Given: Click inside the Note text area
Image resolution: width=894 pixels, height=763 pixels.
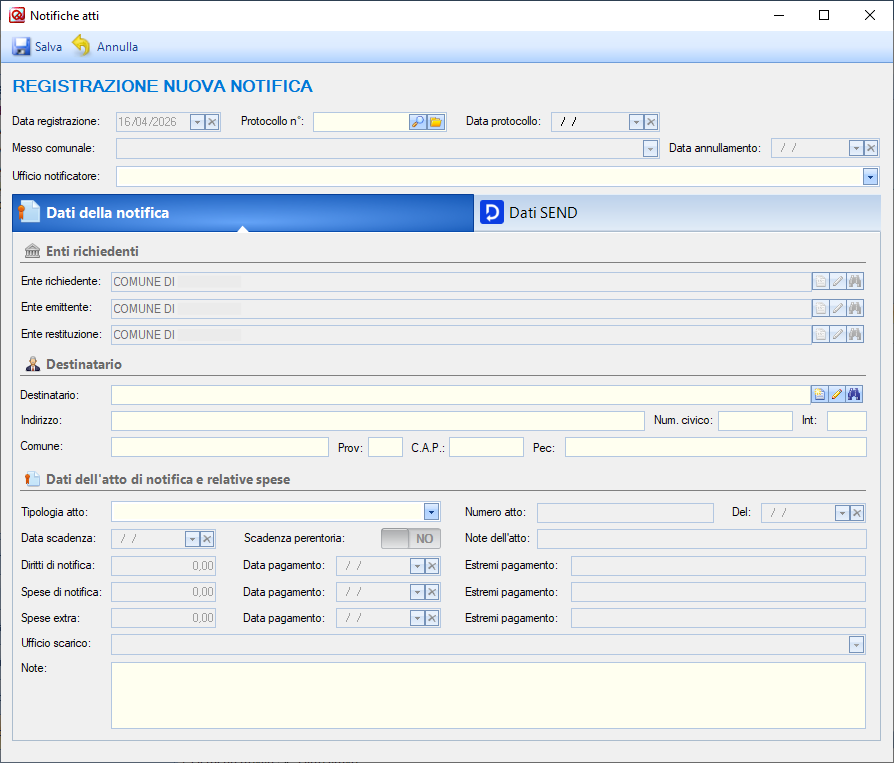Looking at the screenshot, I should pyautogui.click(x=487, y=695).
